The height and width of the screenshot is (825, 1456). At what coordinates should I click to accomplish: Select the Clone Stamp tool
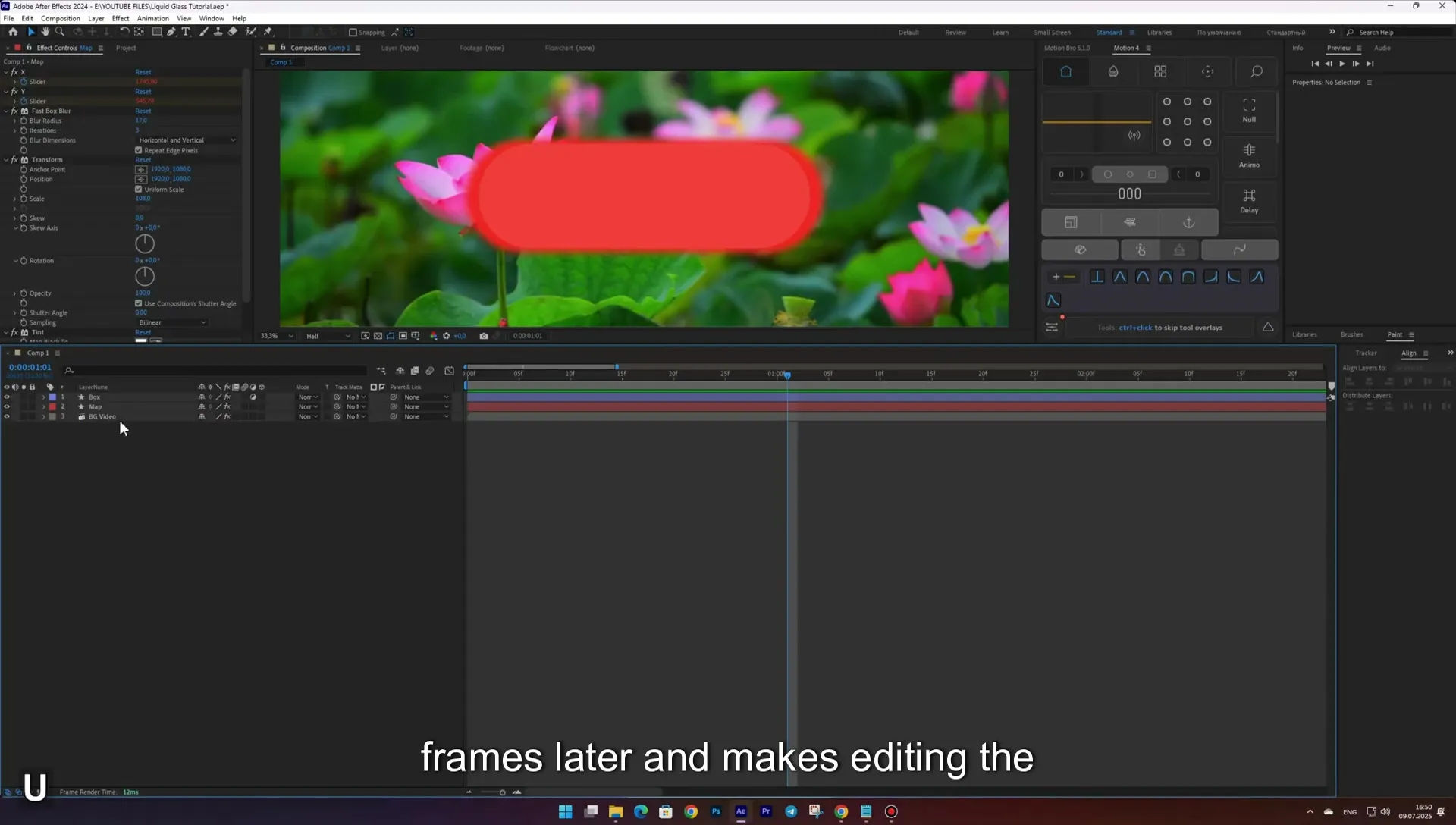point(218,32)
